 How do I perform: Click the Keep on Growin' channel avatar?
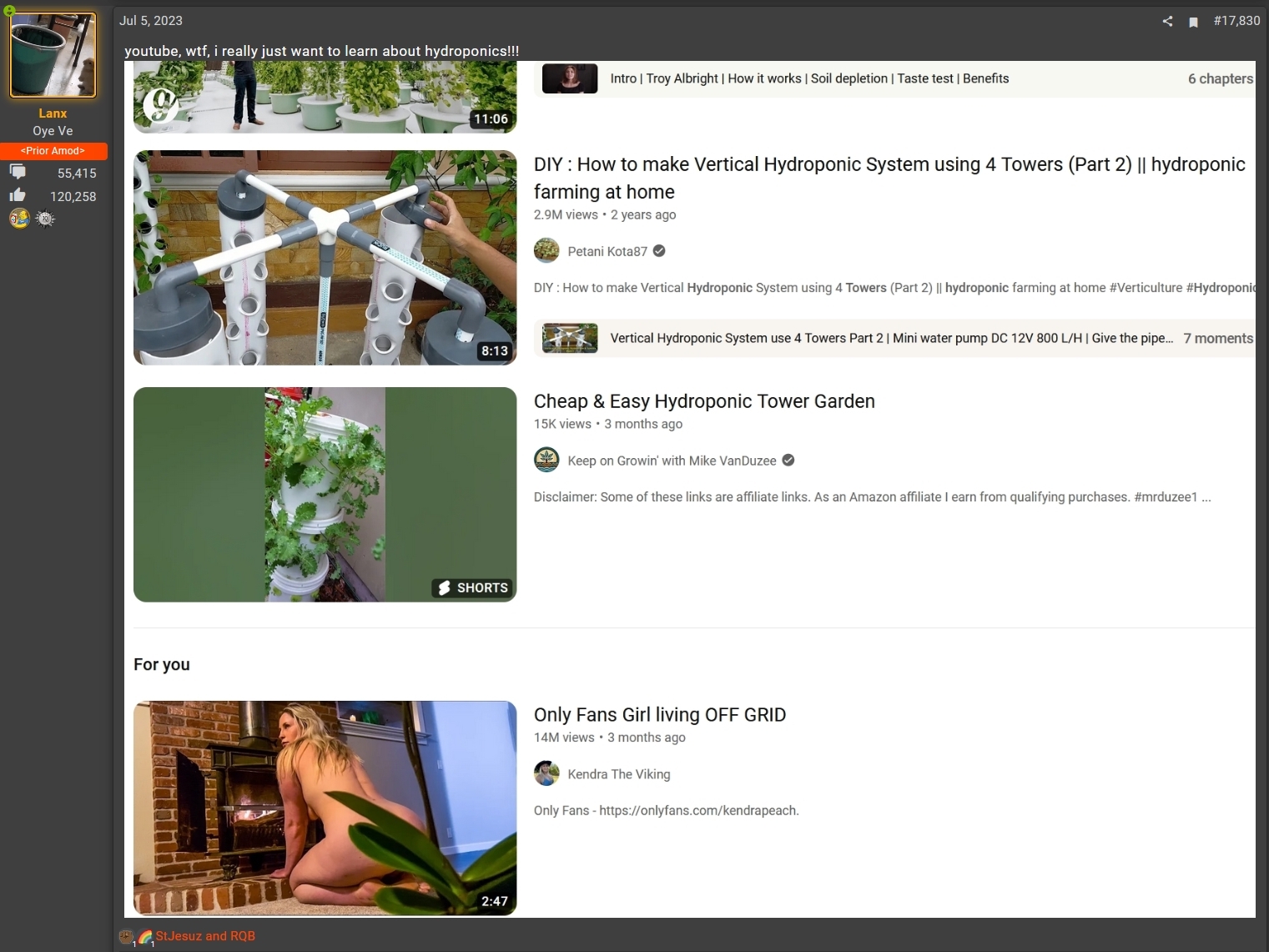coord(546,461)
